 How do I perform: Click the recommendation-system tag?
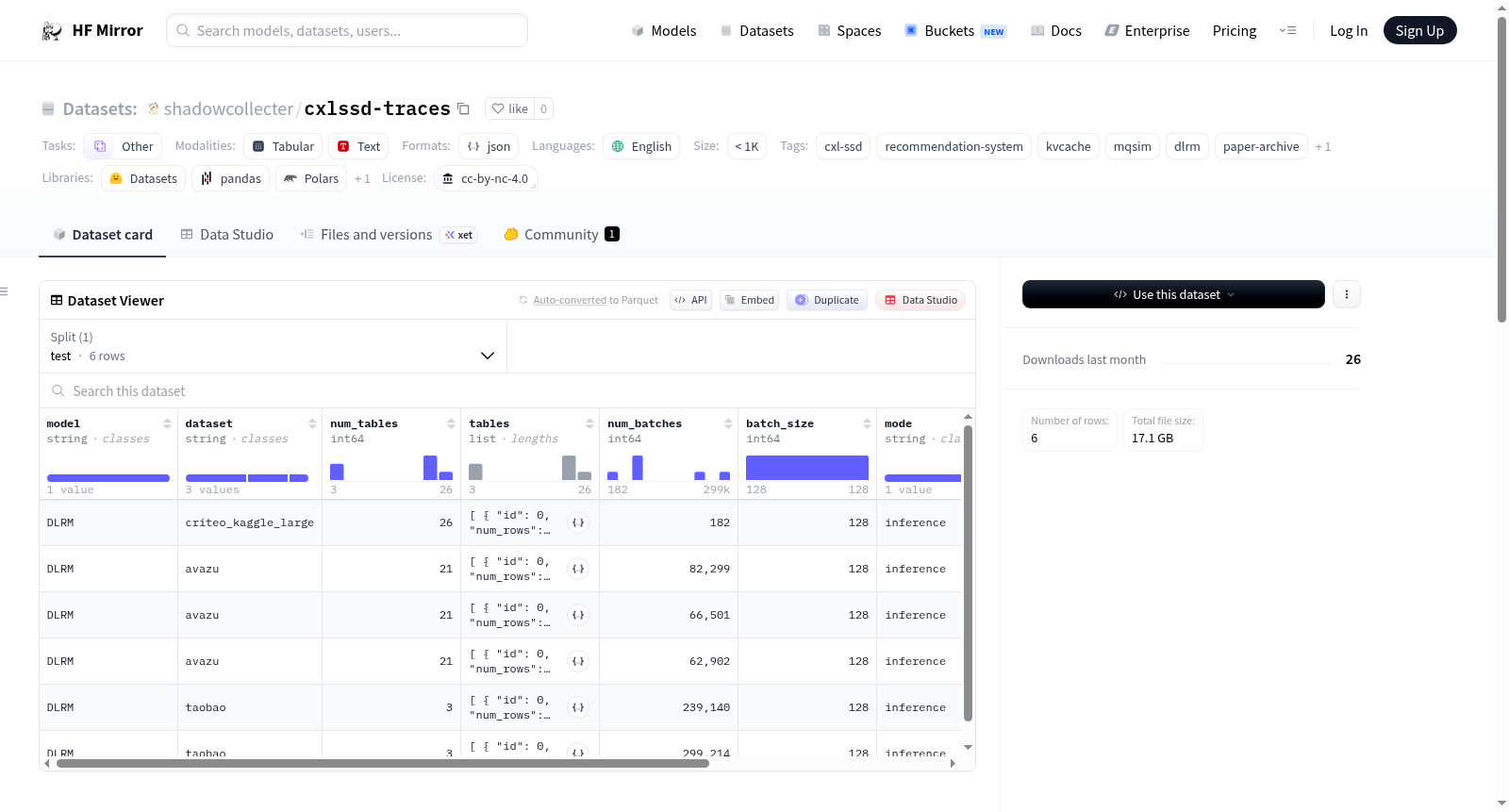953,146
